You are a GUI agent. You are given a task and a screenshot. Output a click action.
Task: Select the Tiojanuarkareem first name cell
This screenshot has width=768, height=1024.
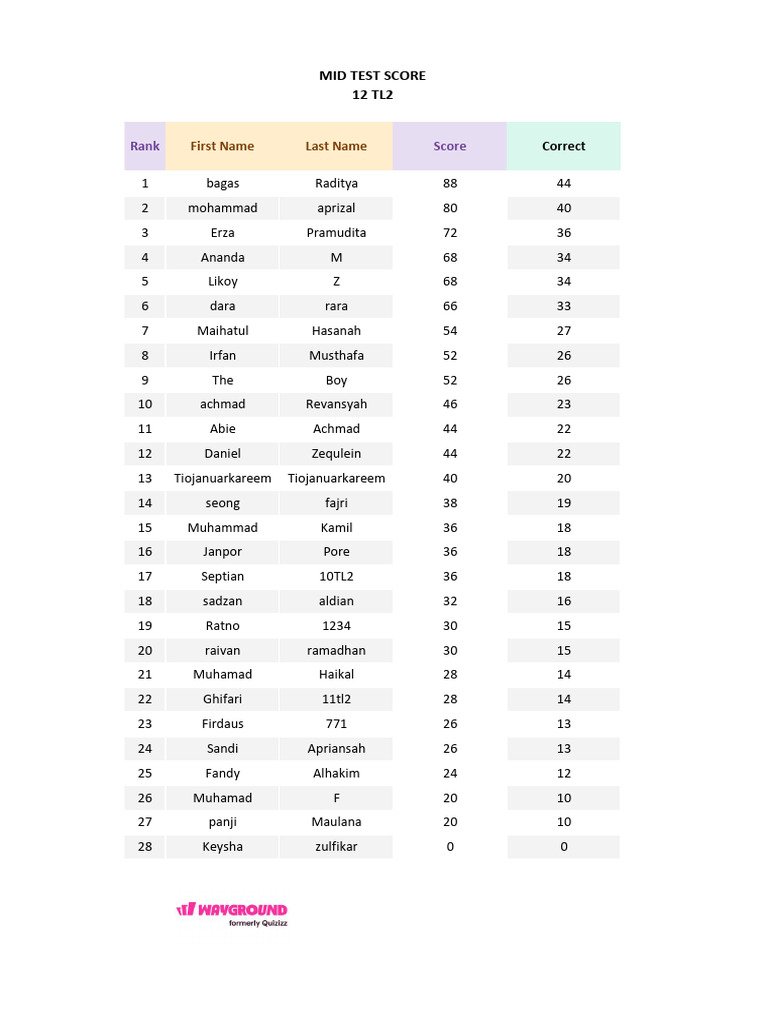[x=223, y=478]
